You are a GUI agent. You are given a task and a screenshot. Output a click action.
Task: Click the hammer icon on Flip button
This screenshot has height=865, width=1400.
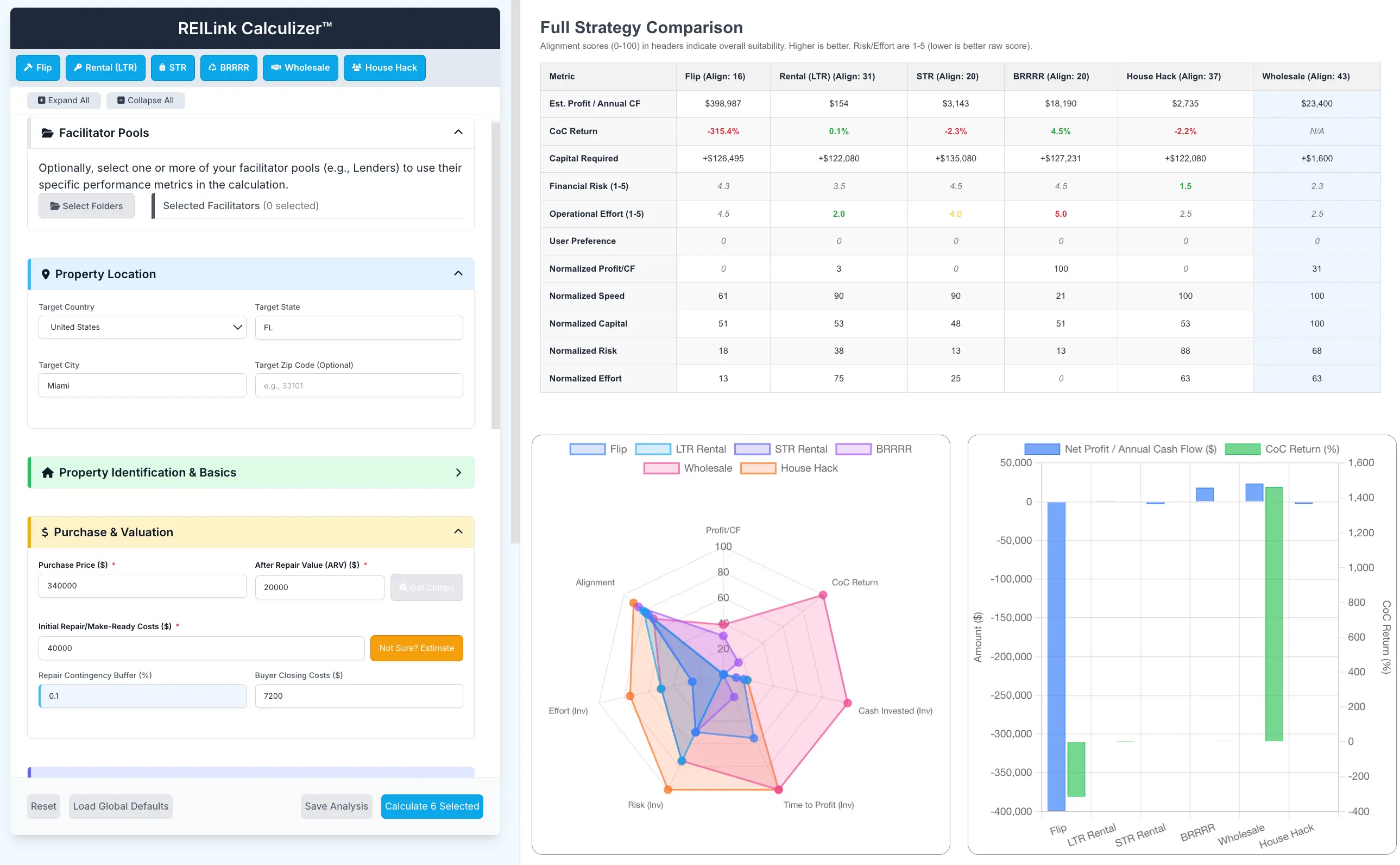coord(28,67)
